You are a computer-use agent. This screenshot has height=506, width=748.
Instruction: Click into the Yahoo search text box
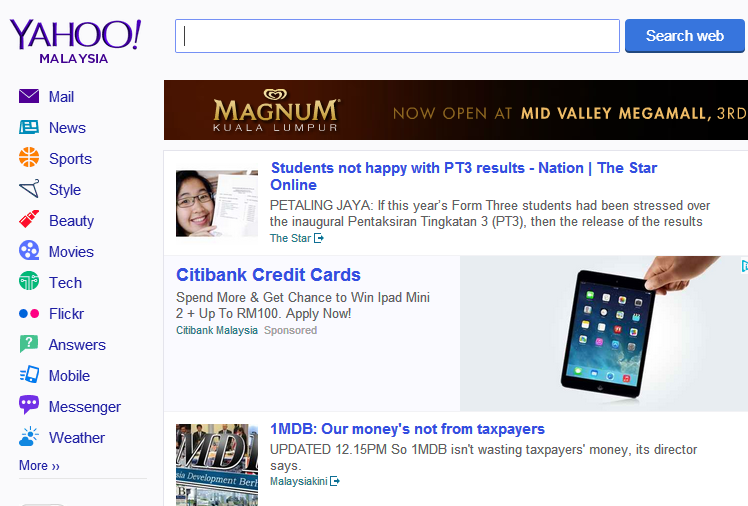397,36
